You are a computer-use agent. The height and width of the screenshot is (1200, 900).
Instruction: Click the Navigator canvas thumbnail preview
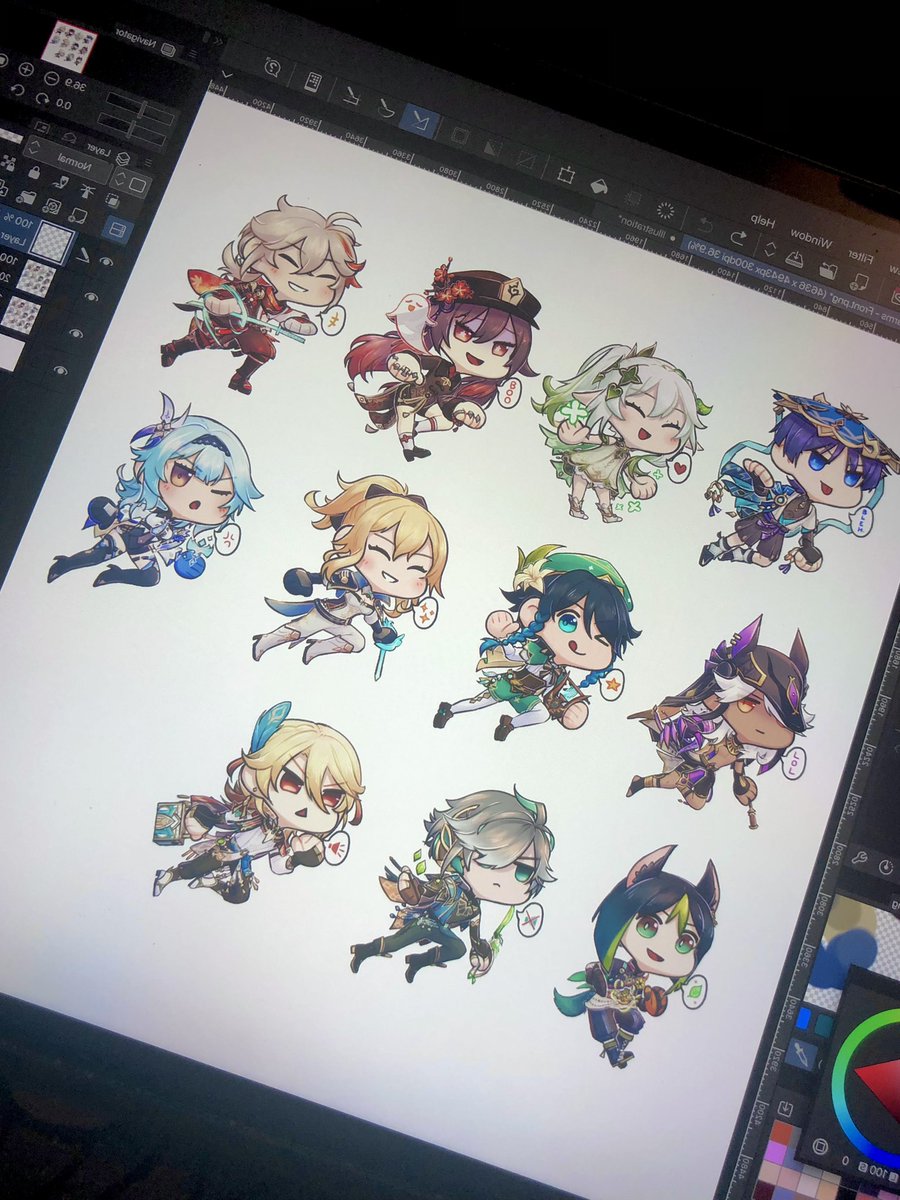(x=69, y=46)
